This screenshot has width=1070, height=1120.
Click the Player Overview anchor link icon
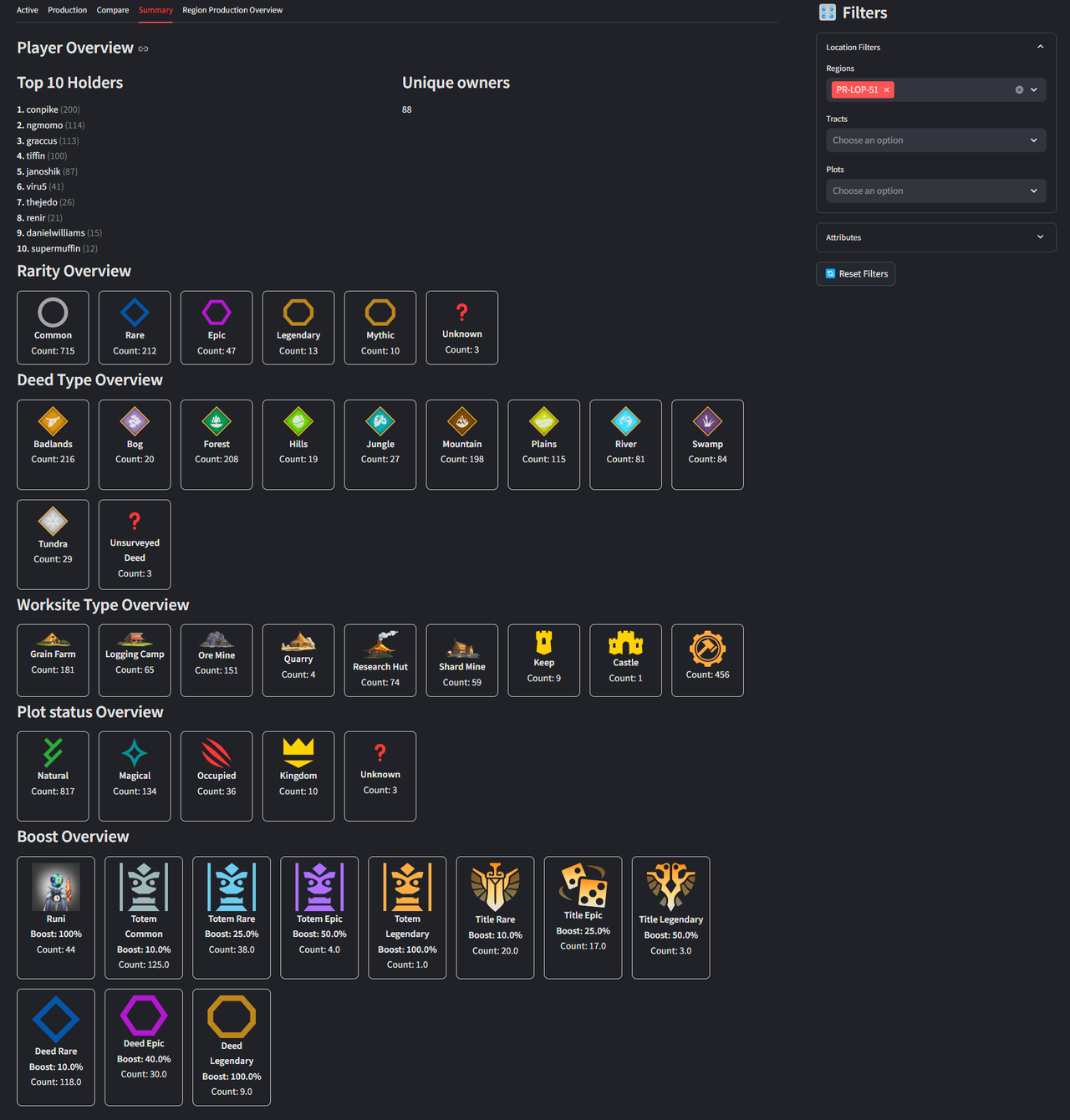pos(143,48)
